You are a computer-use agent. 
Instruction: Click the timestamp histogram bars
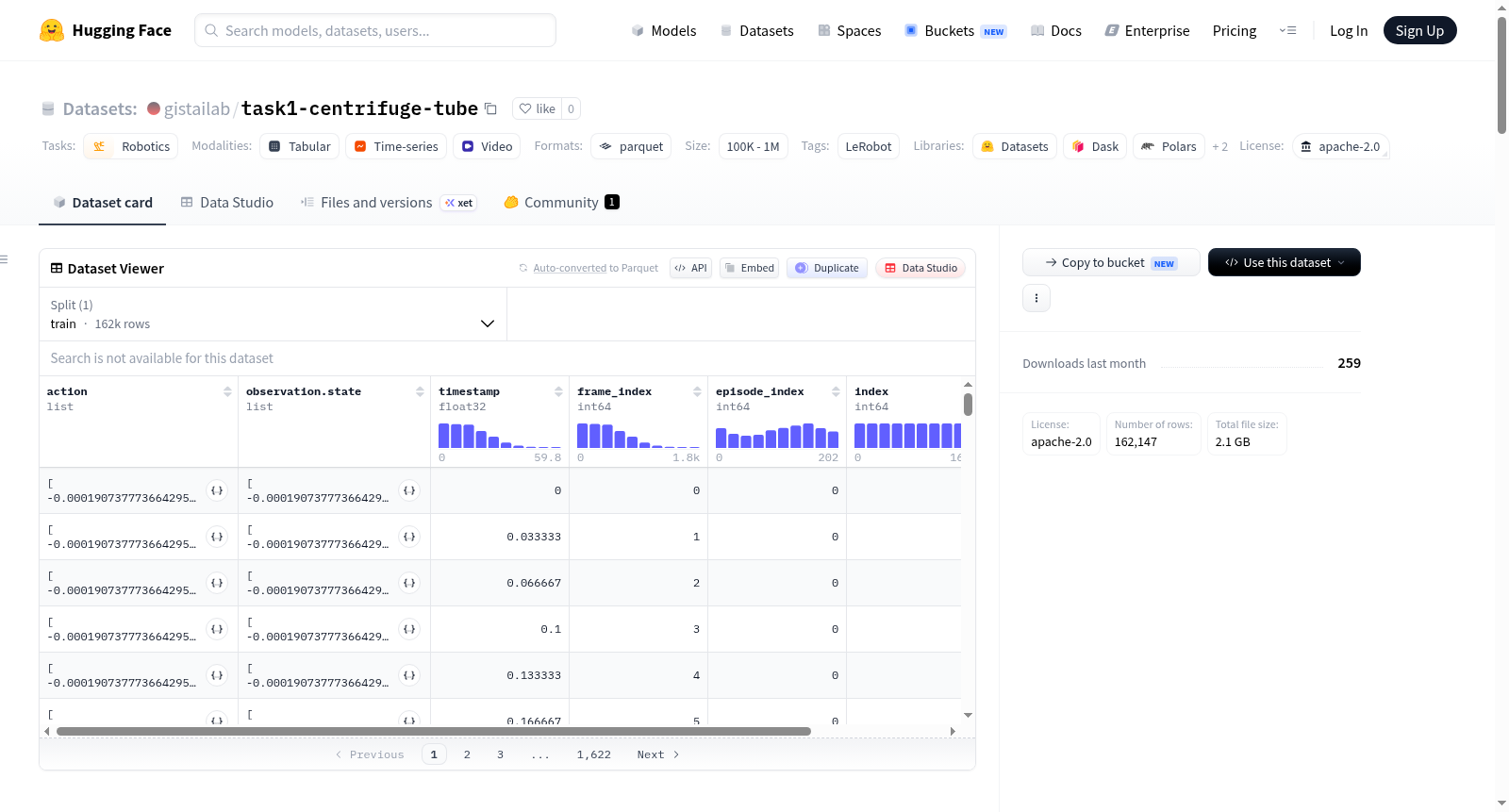pyautogui.click(x=500, y=436)
